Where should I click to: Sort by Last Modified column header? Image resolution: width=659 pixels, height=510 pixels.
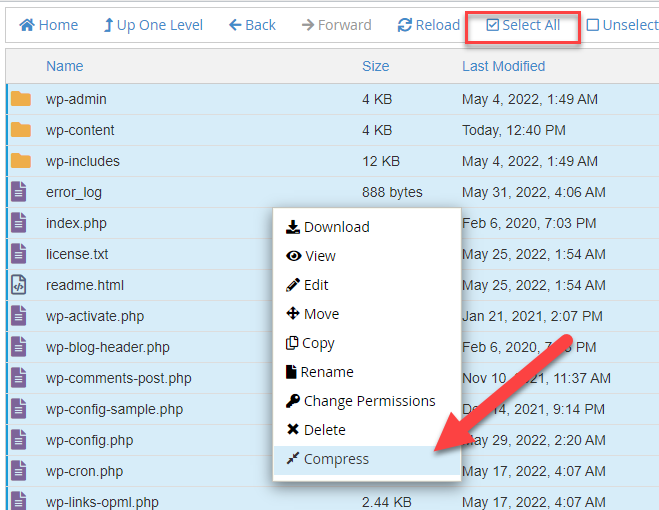coord(503,66)
